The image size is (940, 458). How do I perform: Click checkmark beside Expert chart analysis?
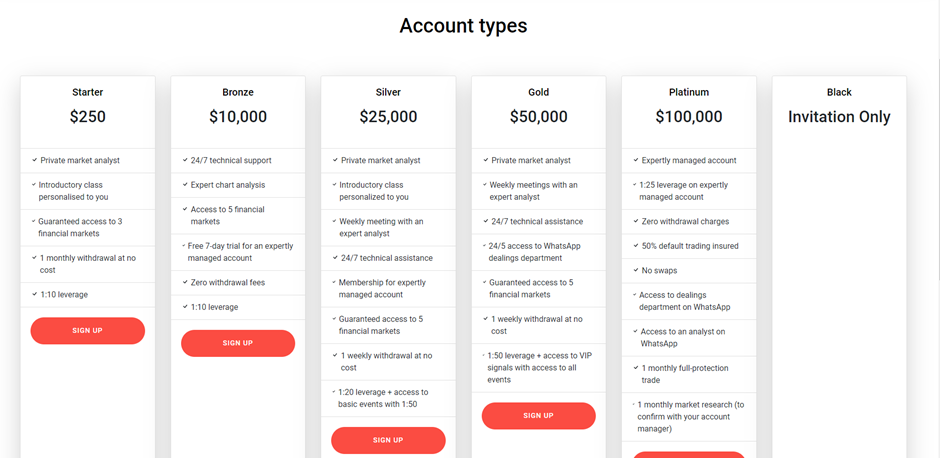(x=185, y=185)
